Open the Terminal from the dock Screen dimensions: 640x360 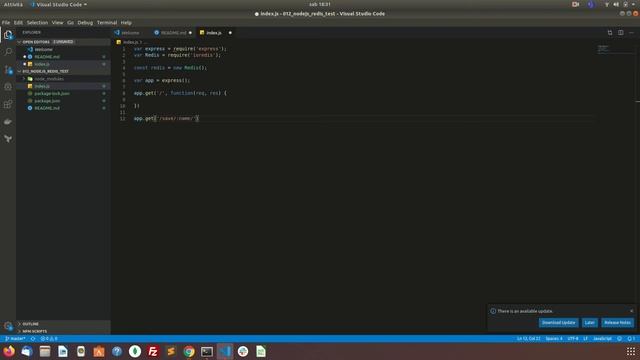pos(207,351)
